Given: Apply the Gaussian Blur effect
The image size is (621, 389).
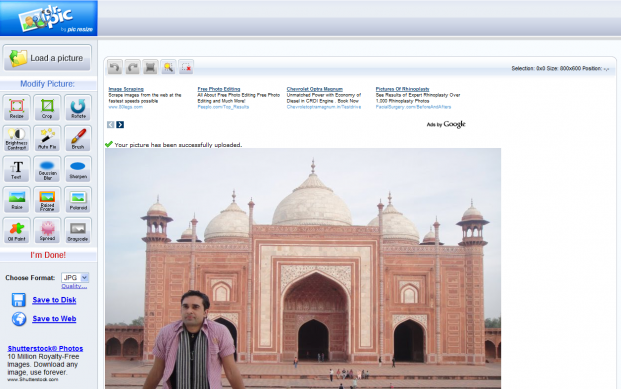Looking at the screenshot, I should 47,169.
